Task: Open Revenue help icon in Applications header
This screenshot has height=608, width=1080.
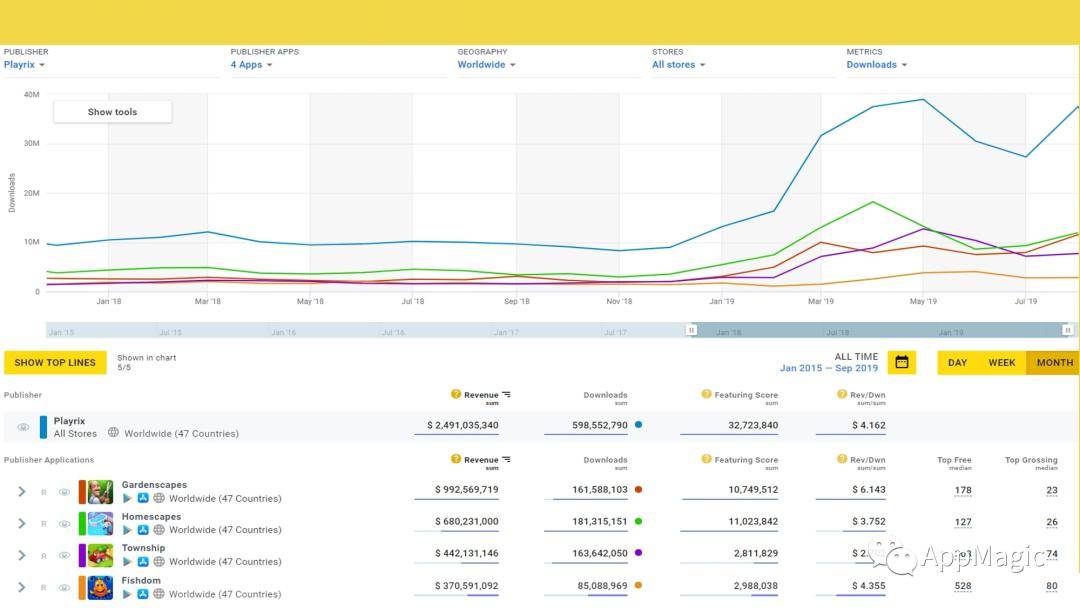Action: (455, 459)
